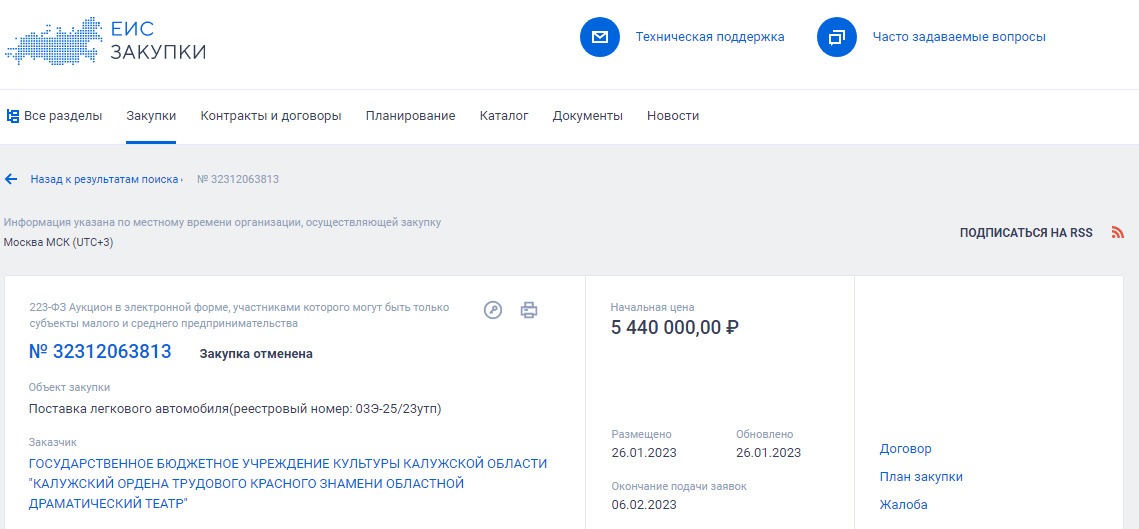Open Контракты и договоры menu item
Image resolution: width=1139 pixels, height=529 pixels.
271,116
